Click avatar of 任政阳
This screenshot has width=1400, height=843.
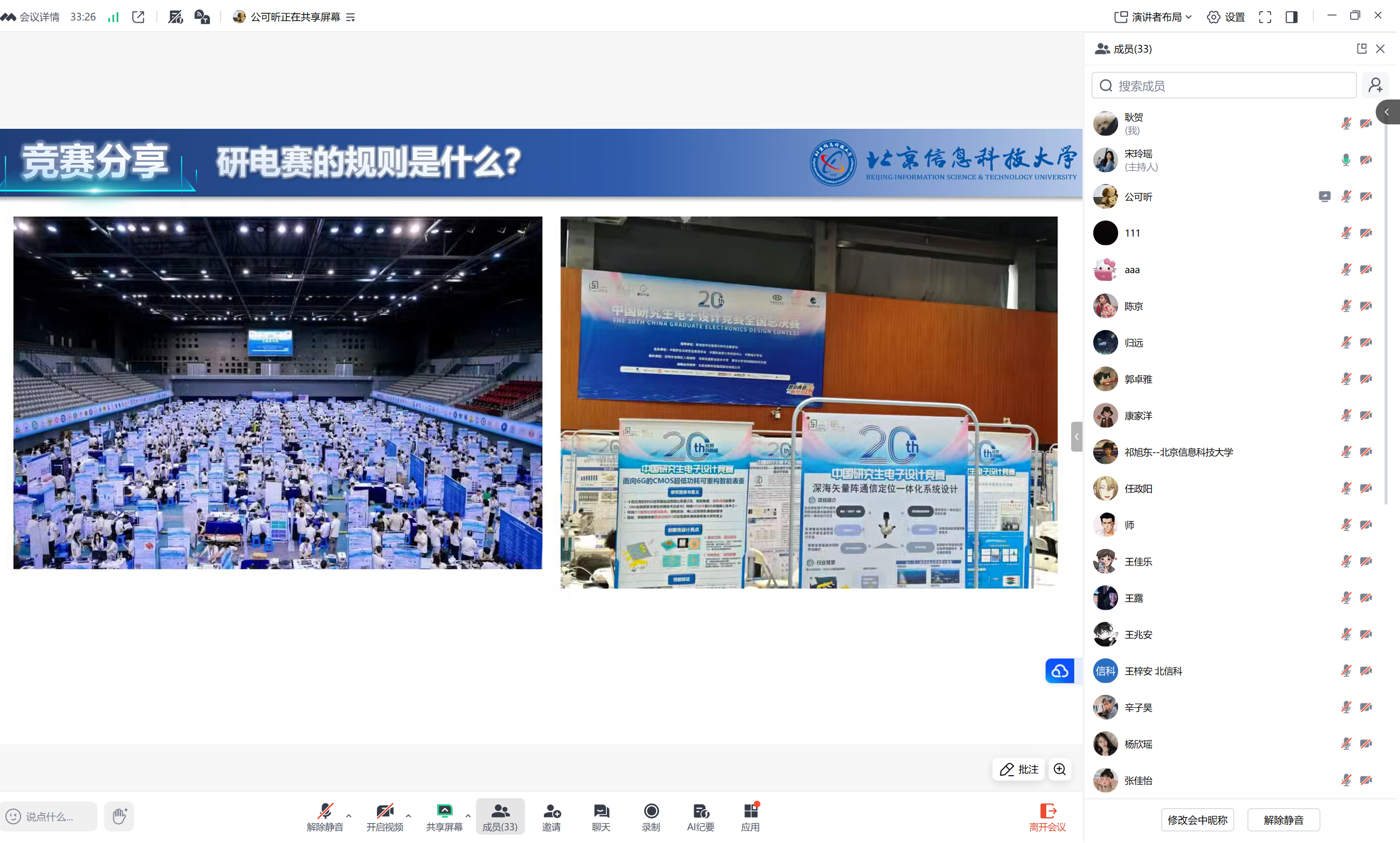point(1105,489)
